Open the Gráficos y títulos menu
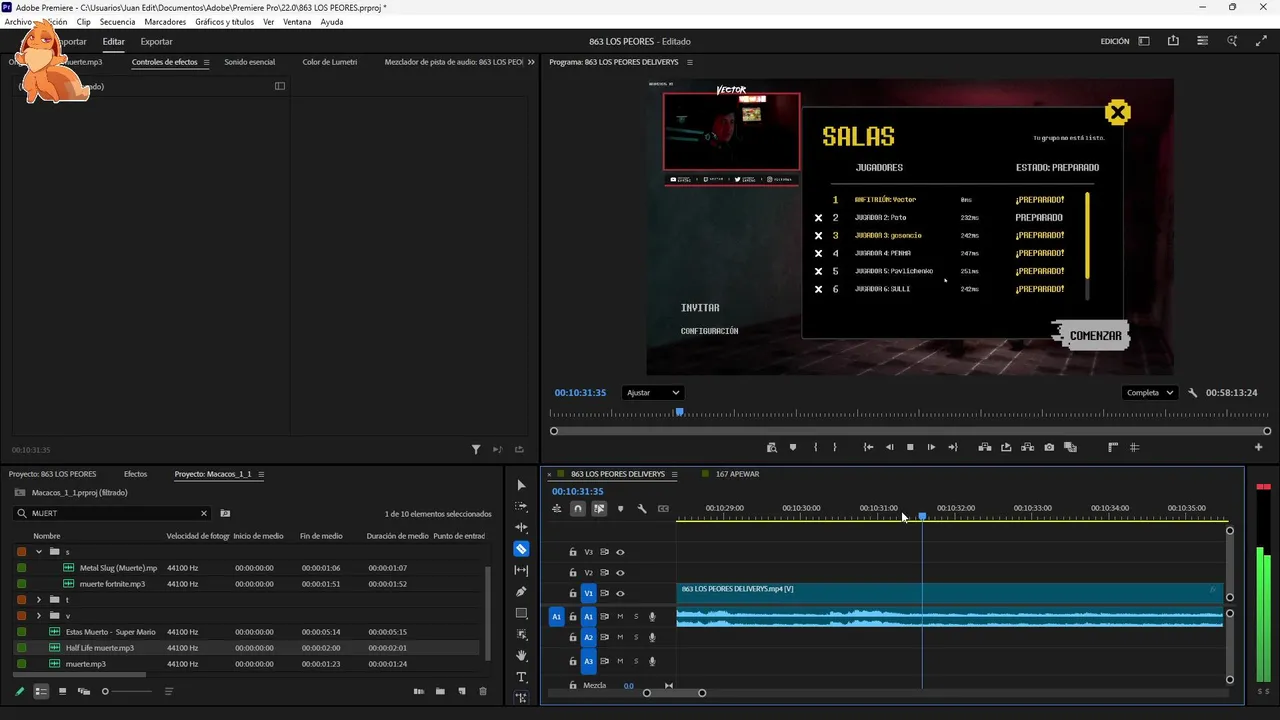This screenshot has height=720, width=1280. point(225,22)
